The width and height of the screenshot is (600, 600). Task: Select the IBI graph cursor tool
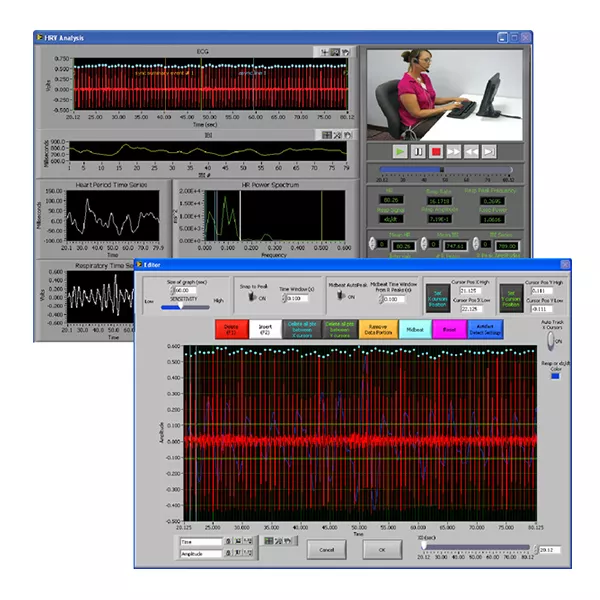click(x=326, y=135)
